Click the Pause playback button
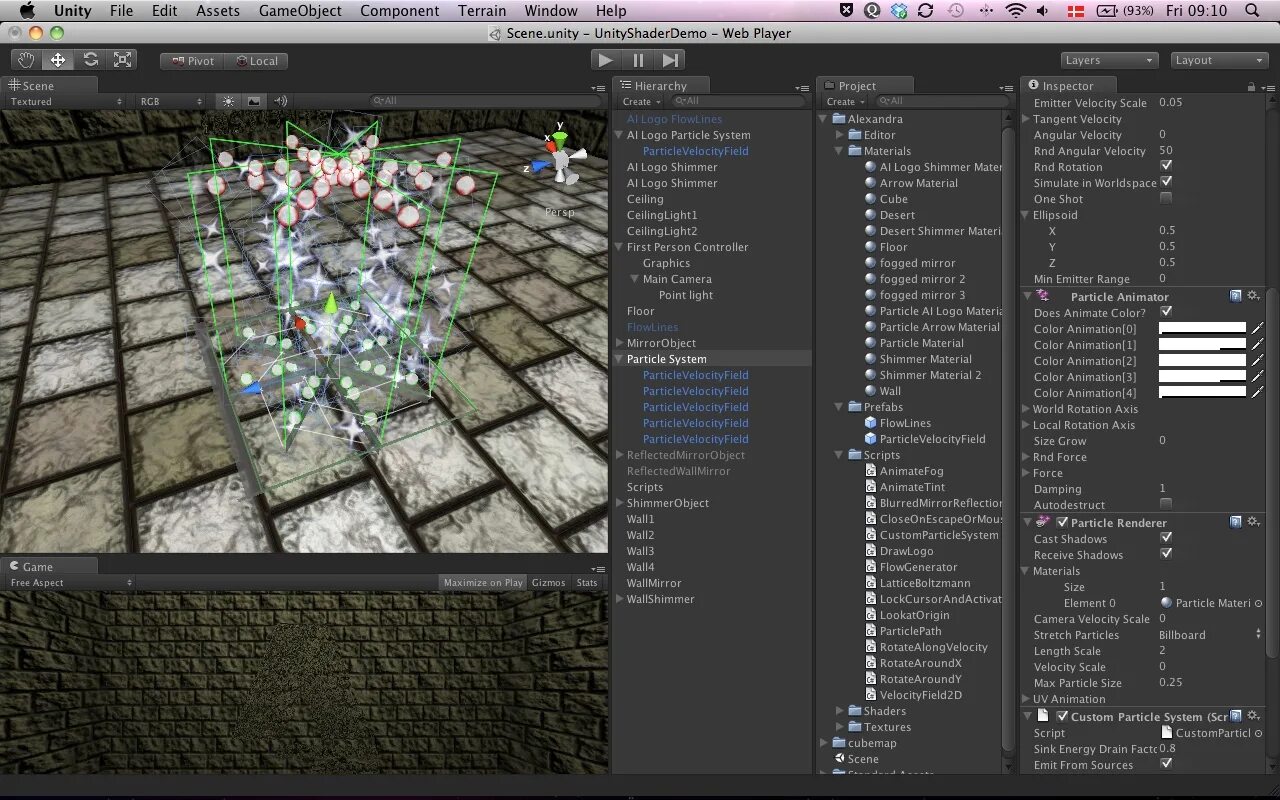Image resolution: width=1280 pixels, height=800 pixels. coord(638,60)
